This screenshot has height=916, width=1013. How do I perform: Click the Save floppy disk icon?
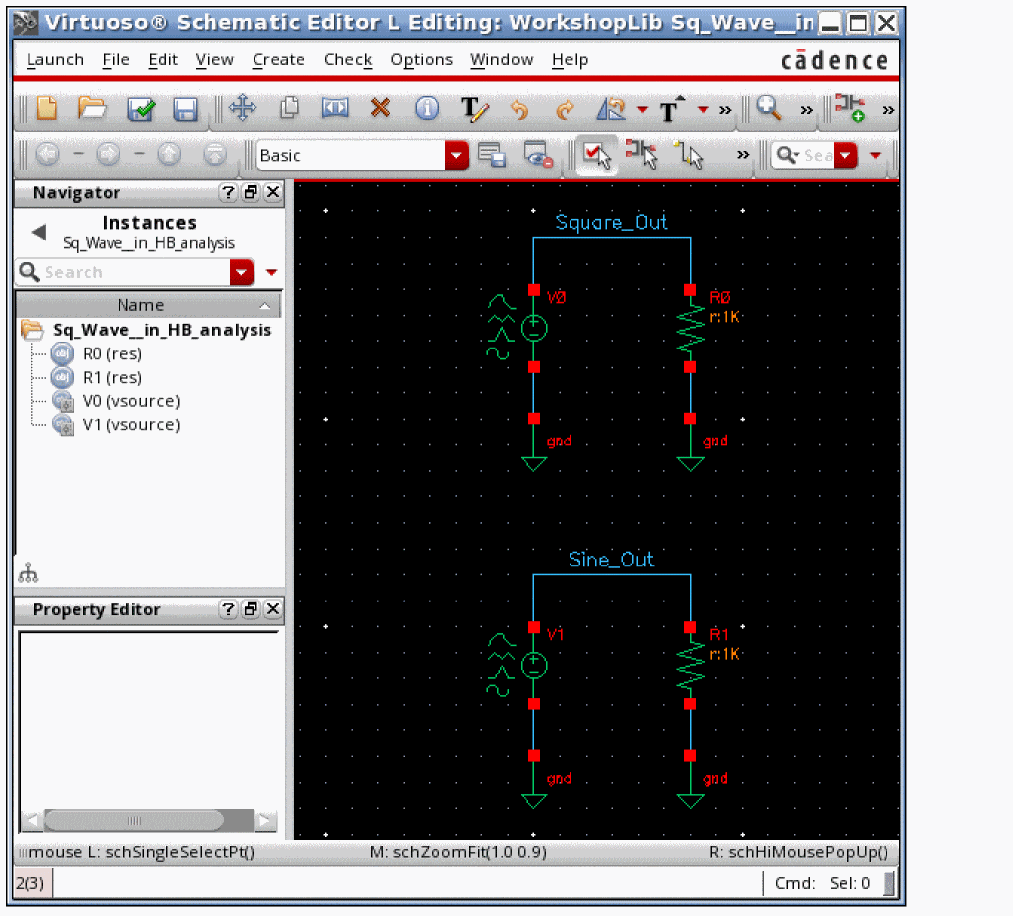point(186,109)
